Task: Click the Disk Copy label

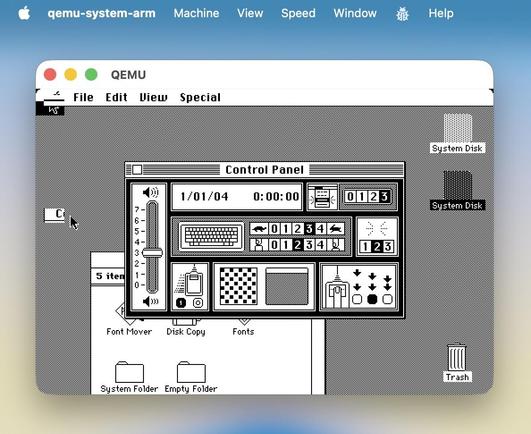Action: point(186,332)
